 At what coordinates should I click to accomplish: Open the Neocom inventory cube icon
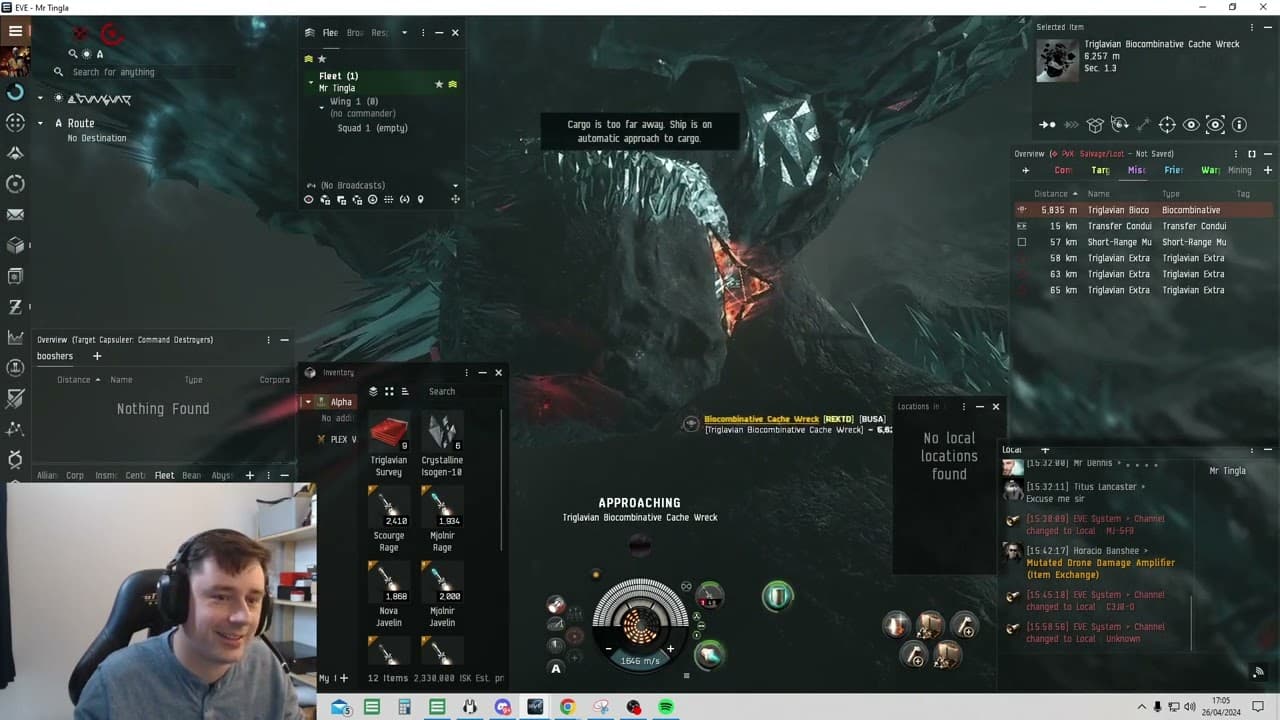click(15, 245)
